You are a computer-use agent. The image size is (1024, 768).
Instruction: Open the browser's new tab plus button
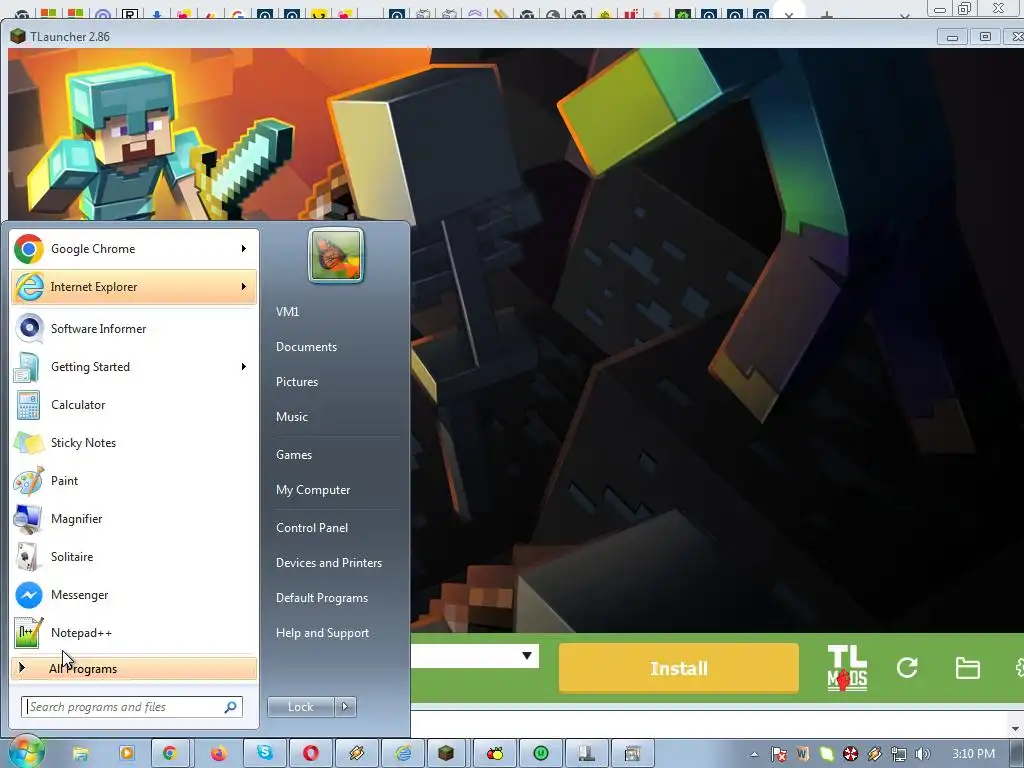(x=826, y=14)
